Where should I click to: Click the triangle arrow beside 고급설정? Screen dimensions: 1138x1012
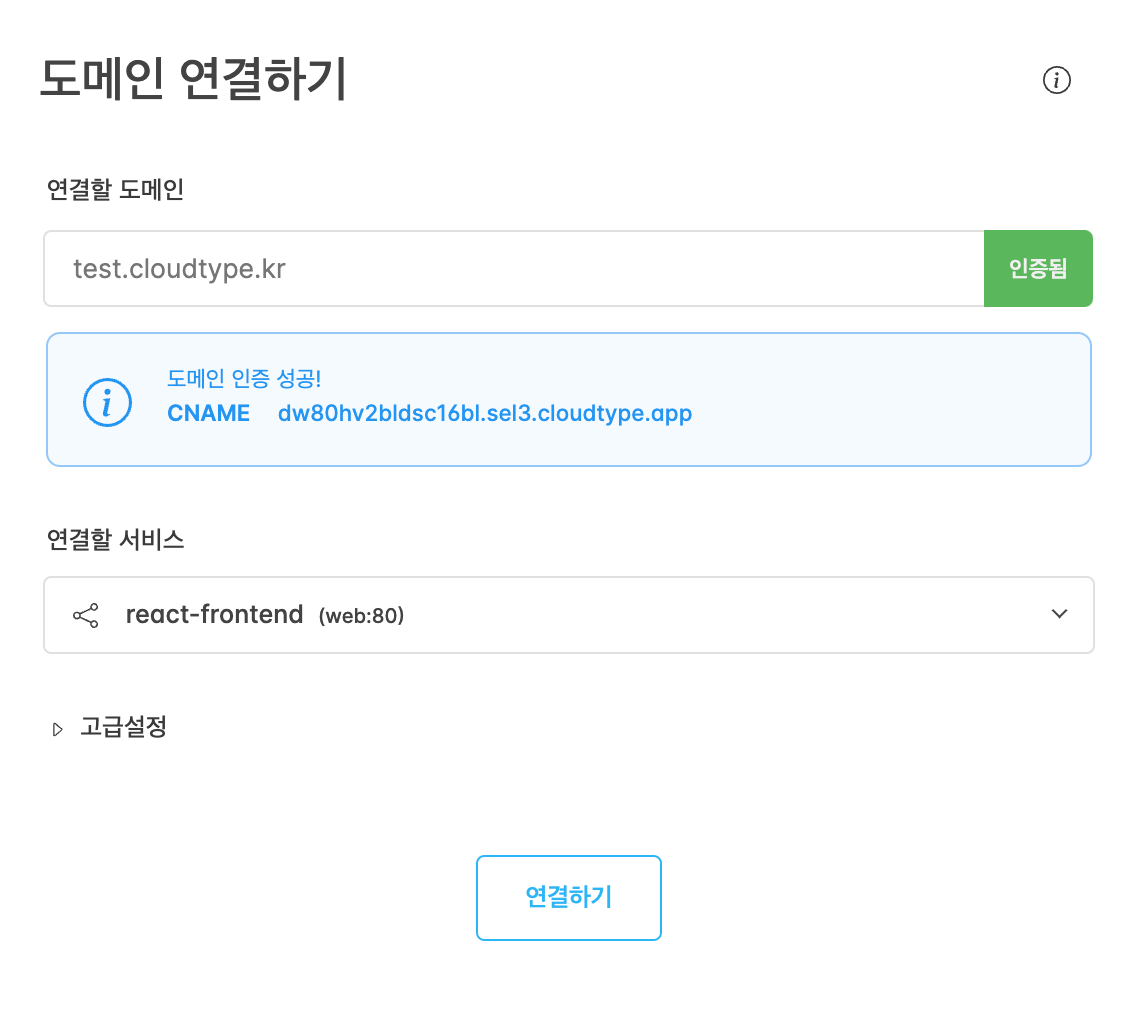[x=57, y=729]
